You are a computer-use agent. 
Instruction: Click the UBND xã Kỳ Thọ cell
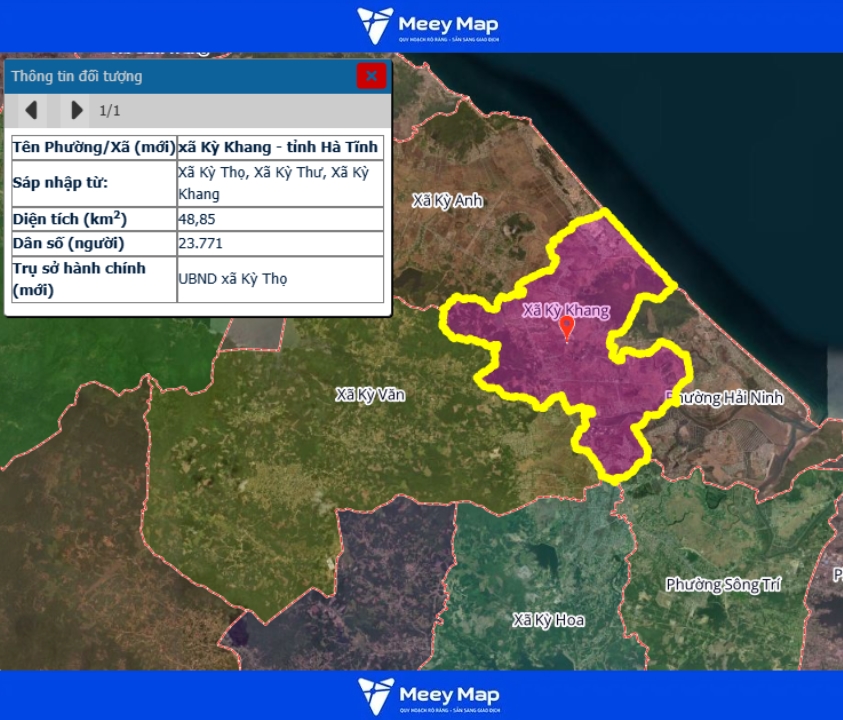pyautogui.click(x=233, y=279)
